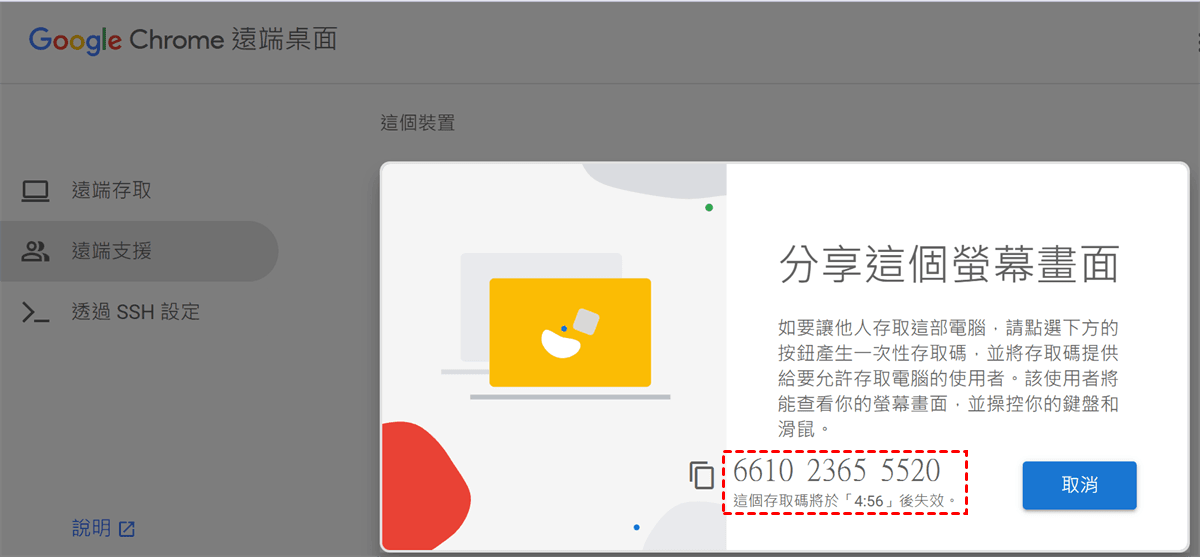Open 透過 SSH 設定 in the sidebar

138,312
